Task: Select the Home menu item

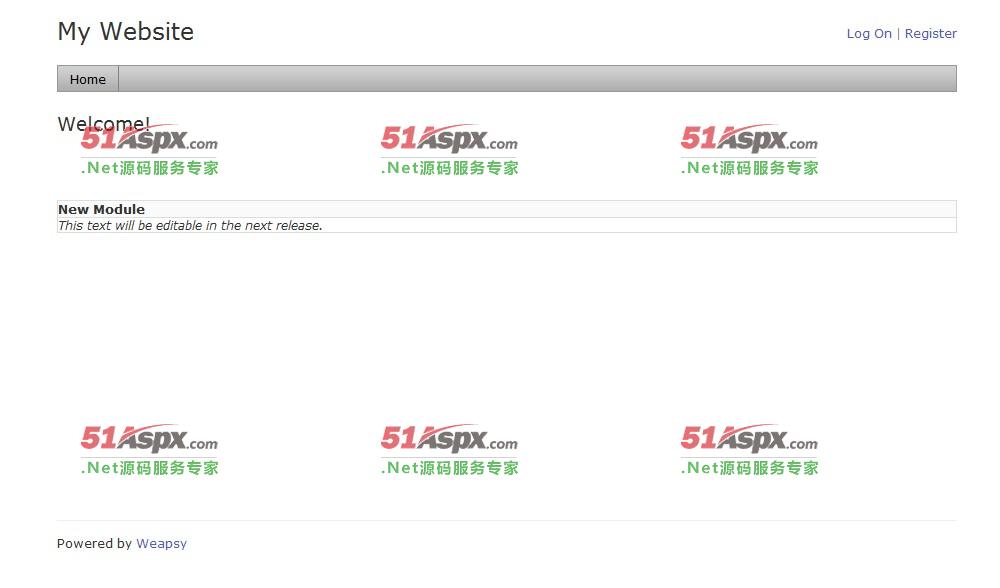Action: point(88,79)
